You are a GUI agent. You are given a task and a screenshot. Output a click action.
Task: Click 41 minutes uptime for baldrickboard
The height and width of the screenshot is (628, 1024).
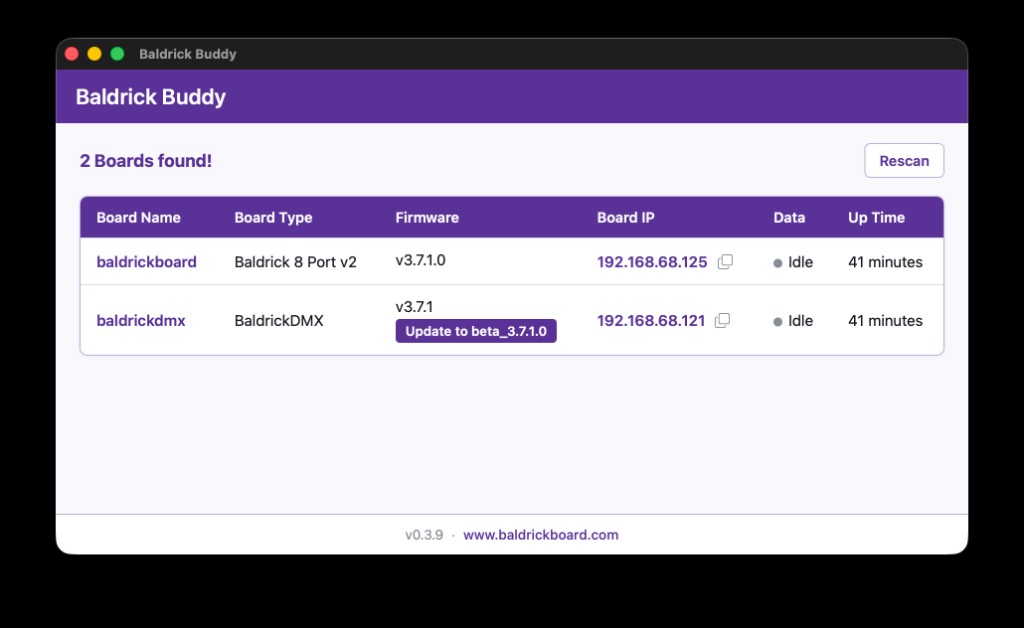point(885,262)
